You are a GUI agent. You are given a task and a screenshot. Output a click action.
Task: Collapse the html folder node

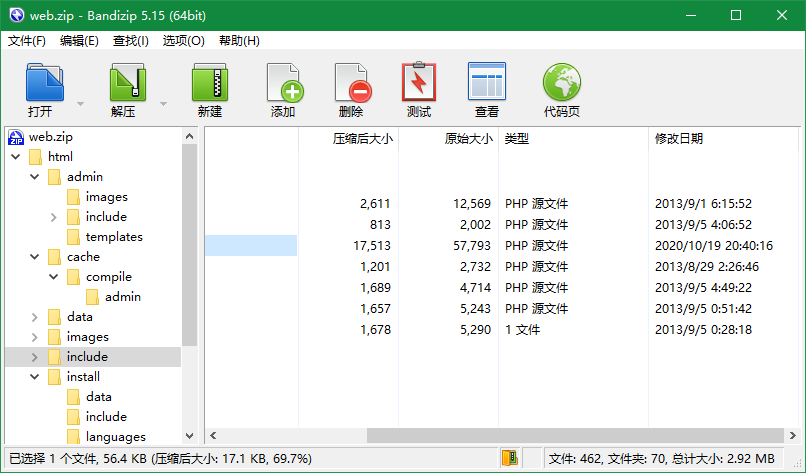point(15,157)
